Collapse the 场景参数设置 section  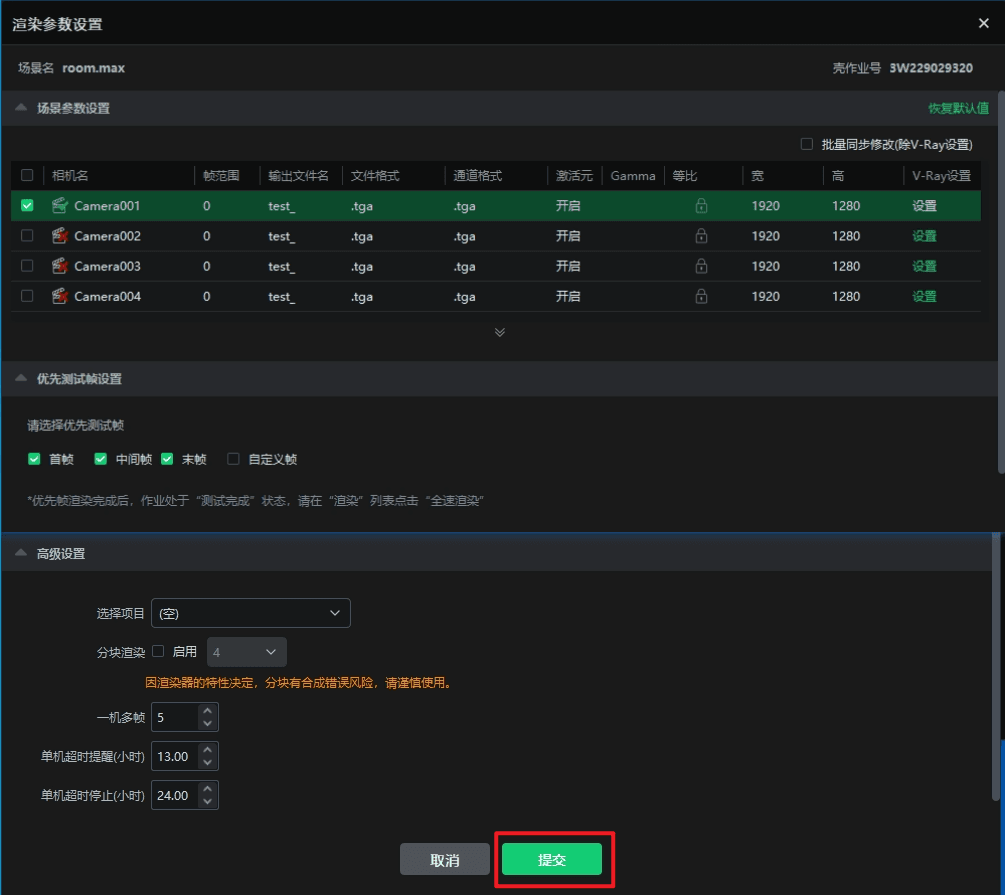point(21,108)
